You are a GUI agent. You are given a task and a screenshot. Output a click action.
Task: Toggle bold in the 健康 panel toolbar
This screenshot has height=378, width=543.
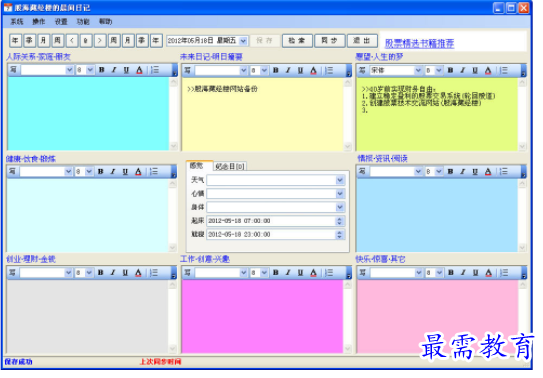coord(101,172)
